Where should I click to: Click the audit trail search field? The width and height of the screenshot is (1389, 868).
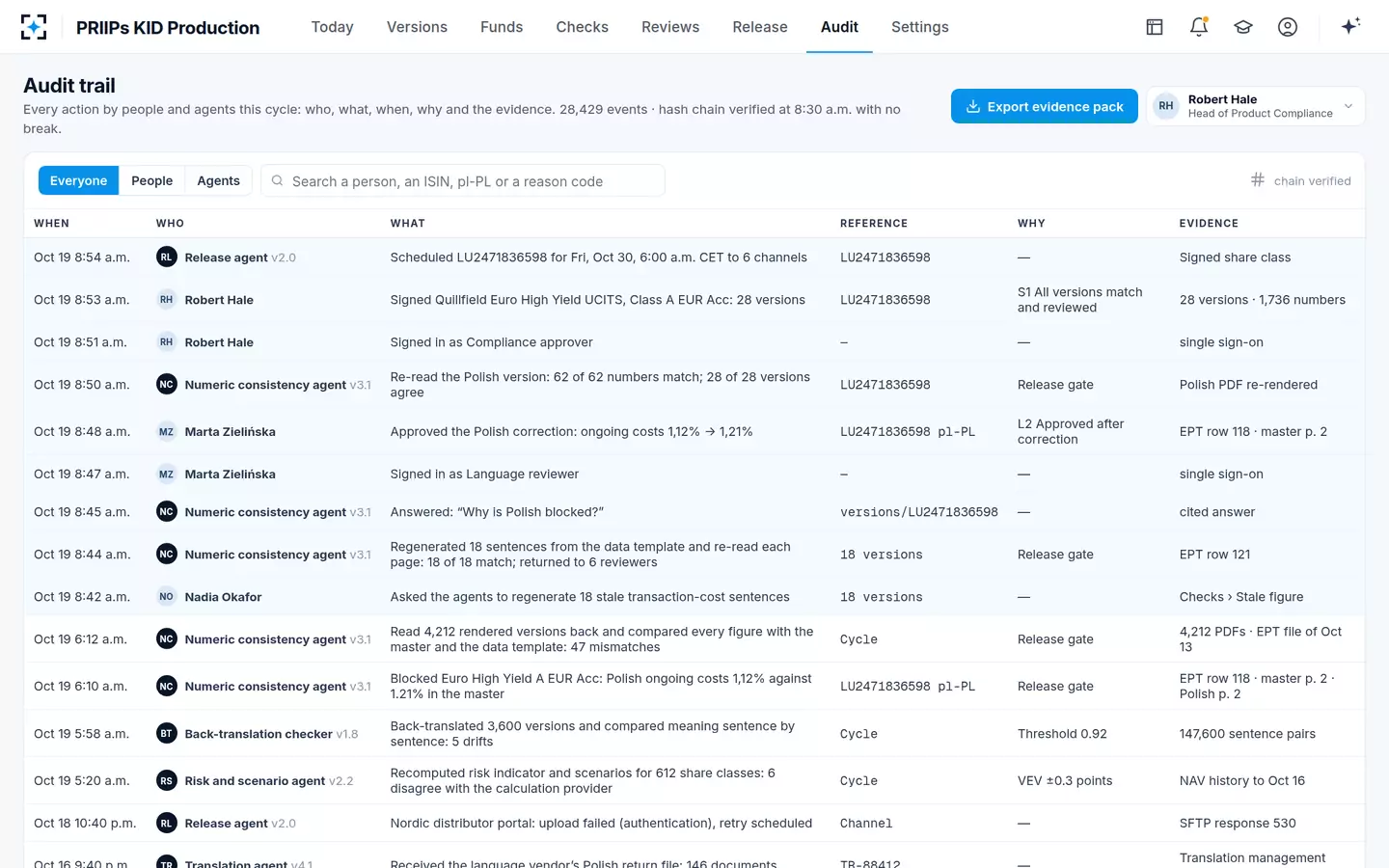pyautogui.click(x=463, y=180)
